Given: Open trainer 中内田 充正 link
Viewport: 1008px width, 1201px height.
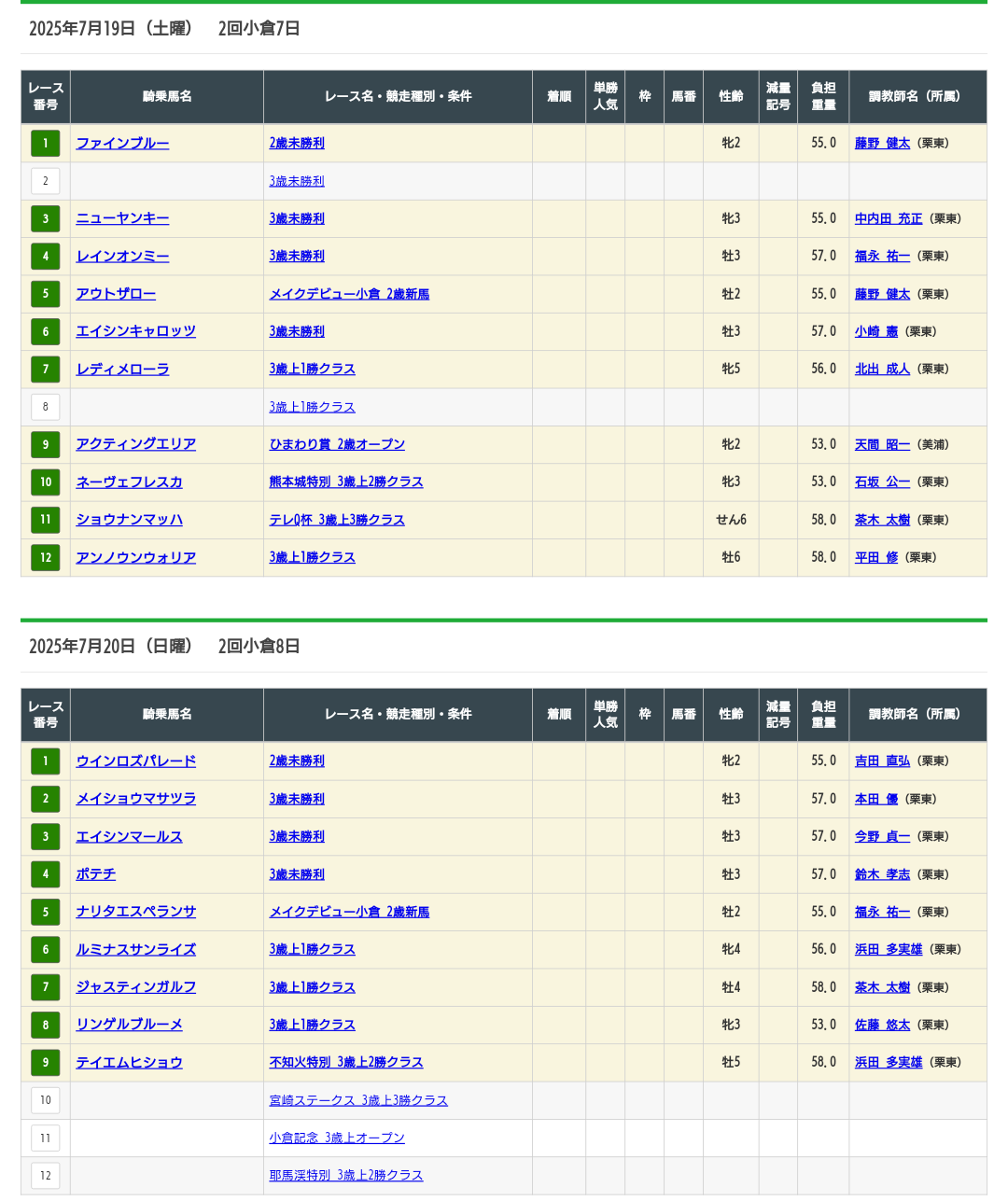Looking at the screenshot, I should click(x=888, y=218).
